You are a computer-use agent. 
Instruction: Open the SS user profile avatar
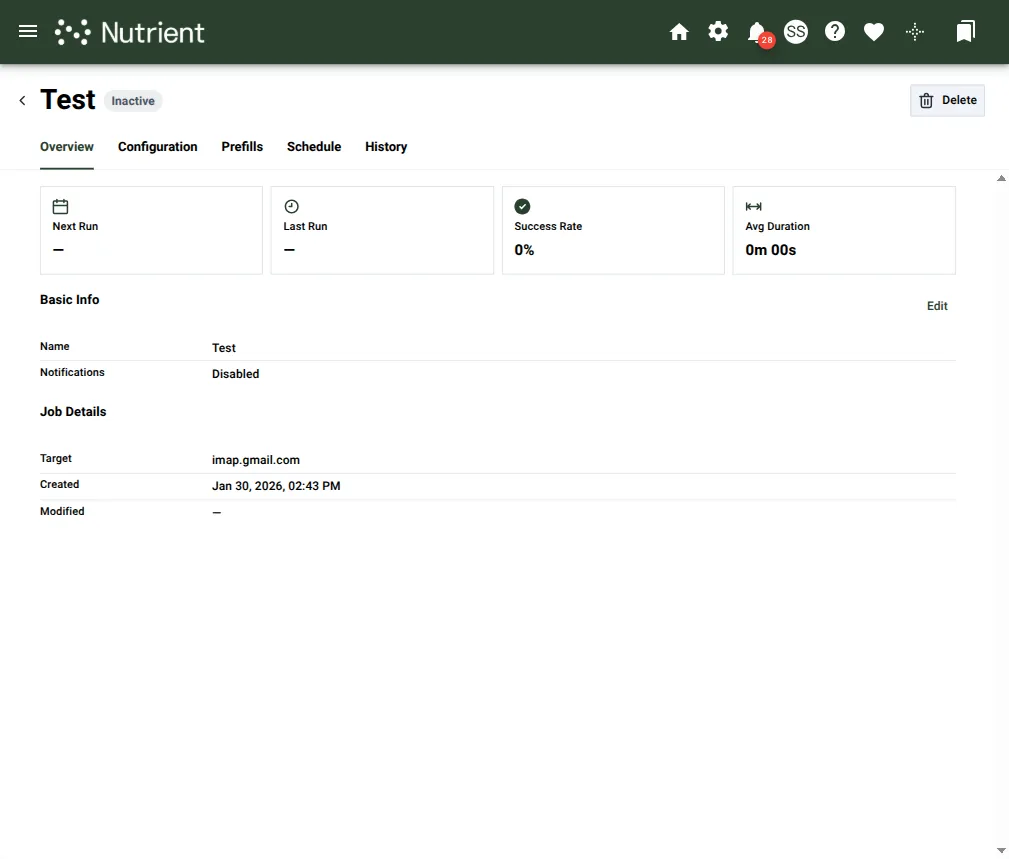pos(796,32)
